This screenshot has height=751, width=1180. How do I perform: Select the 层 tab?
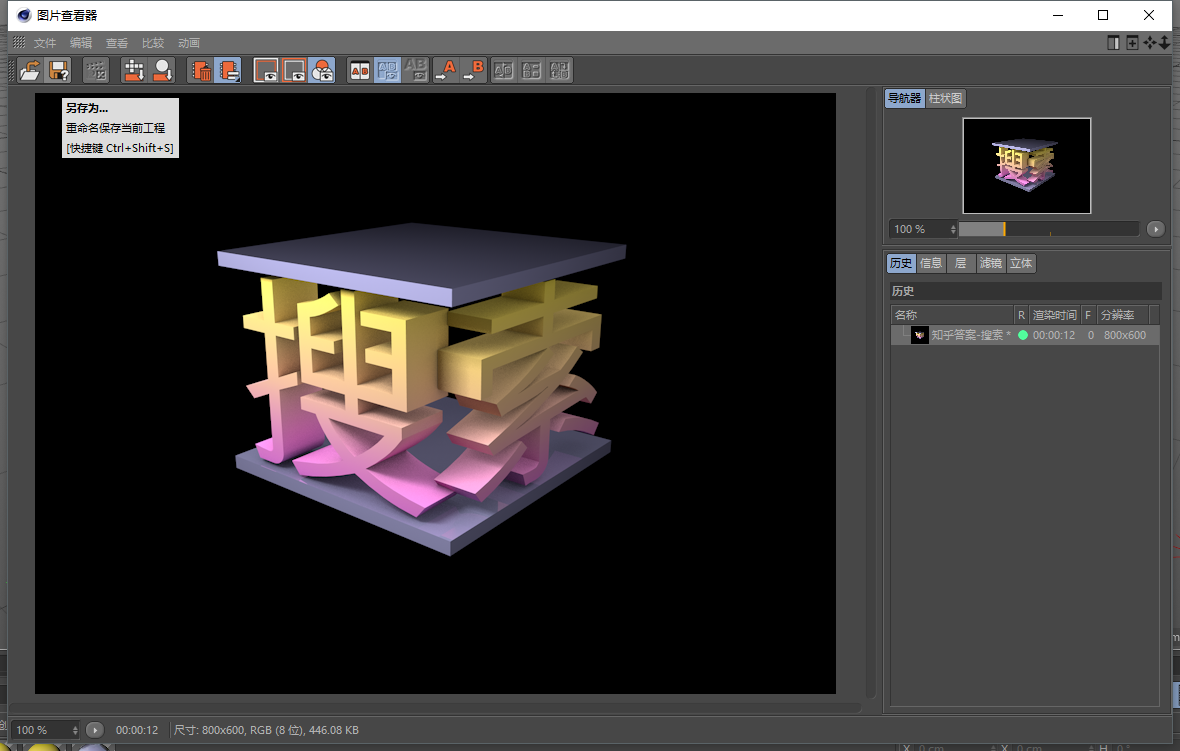[960, 263]
